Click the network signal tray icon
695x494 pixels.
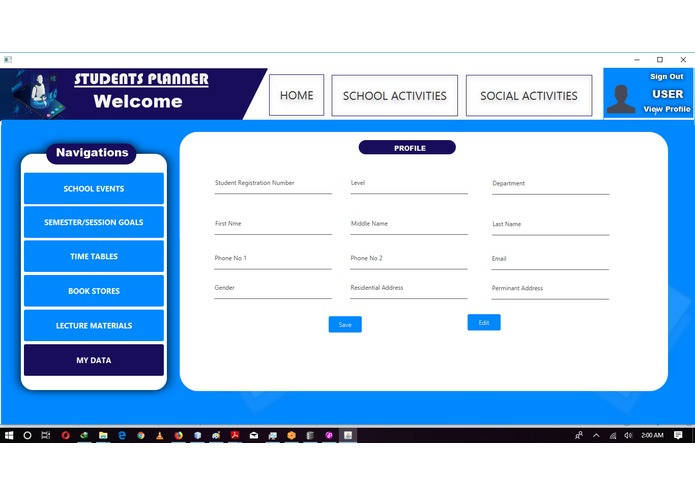613,436
